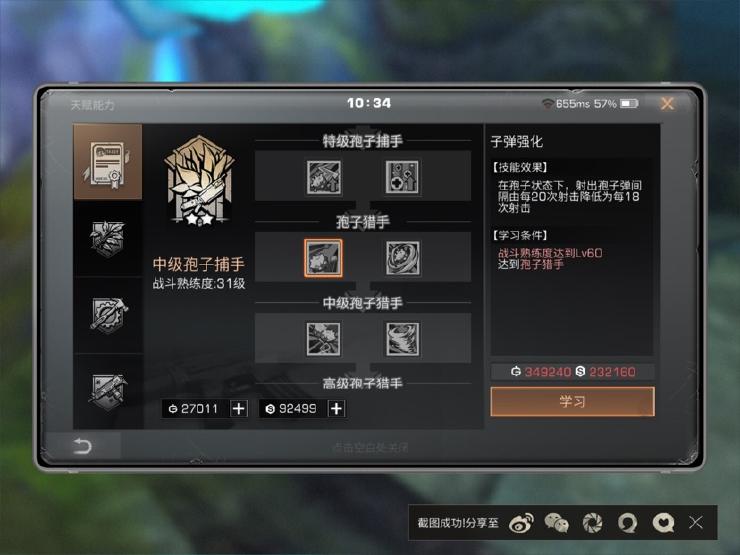Dismiss the 截图成功 share bar
Image resolution: width=740 pixels, height=555 pixels.
pos(696,522)
